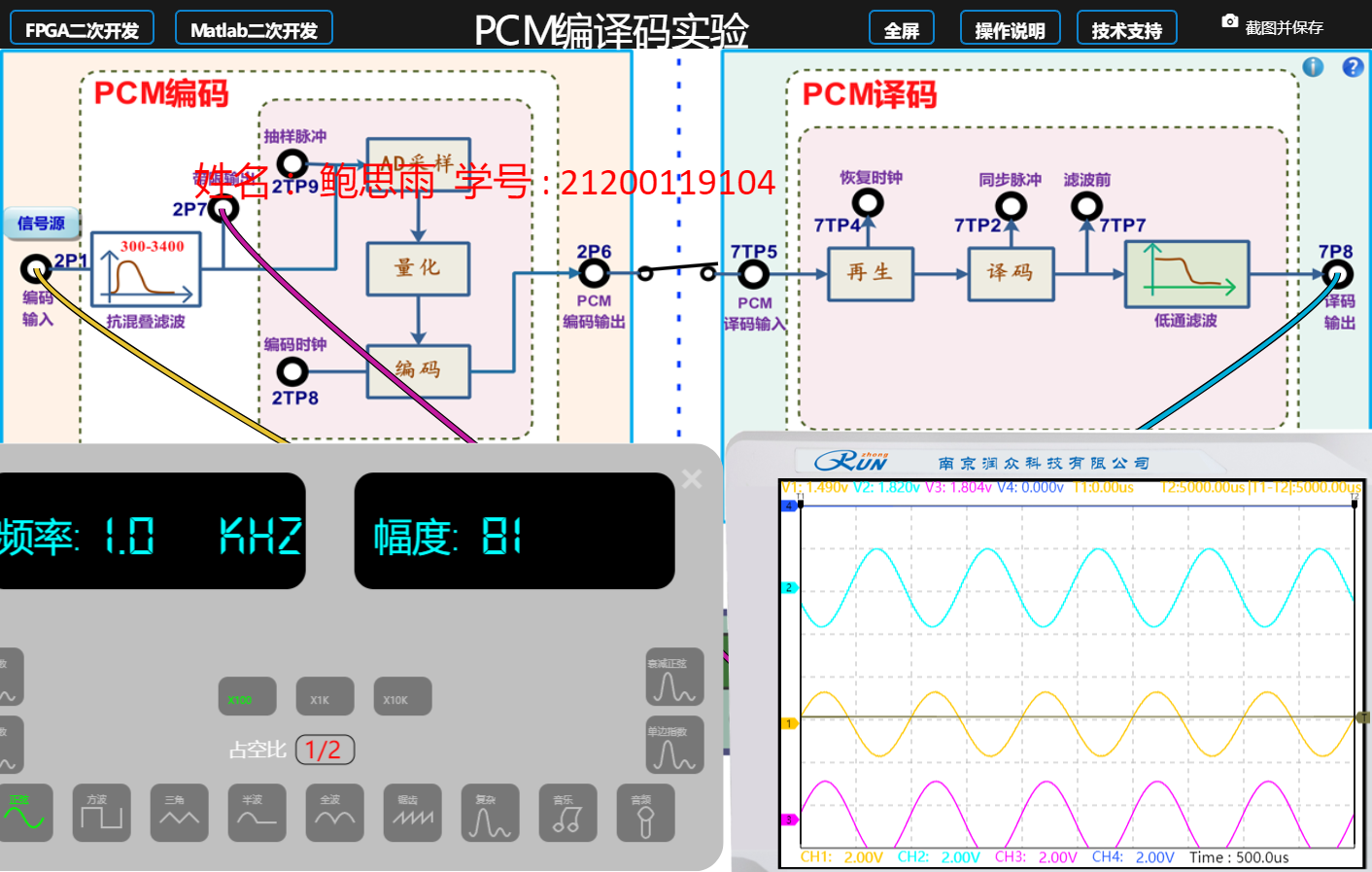Toggle the X100 frequency multiplier

tap(247, 697)
